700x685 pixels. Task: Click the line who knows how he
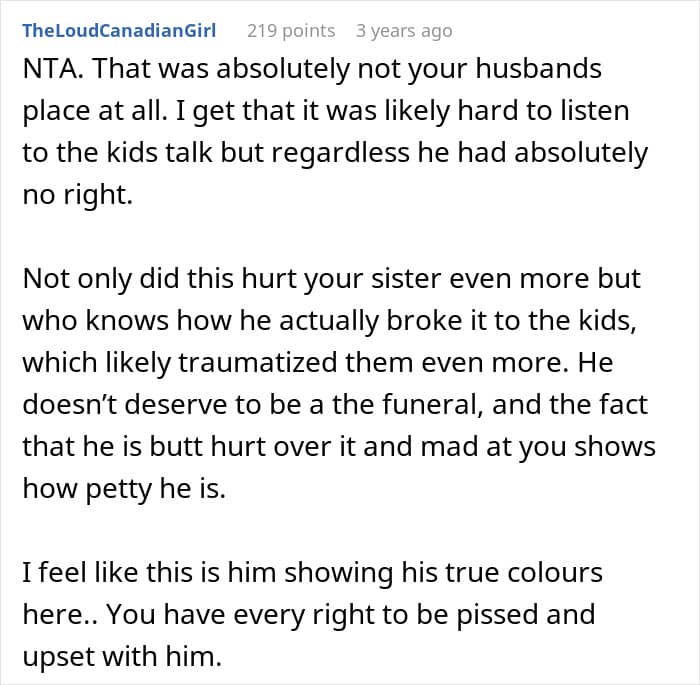tap(329, 320)
